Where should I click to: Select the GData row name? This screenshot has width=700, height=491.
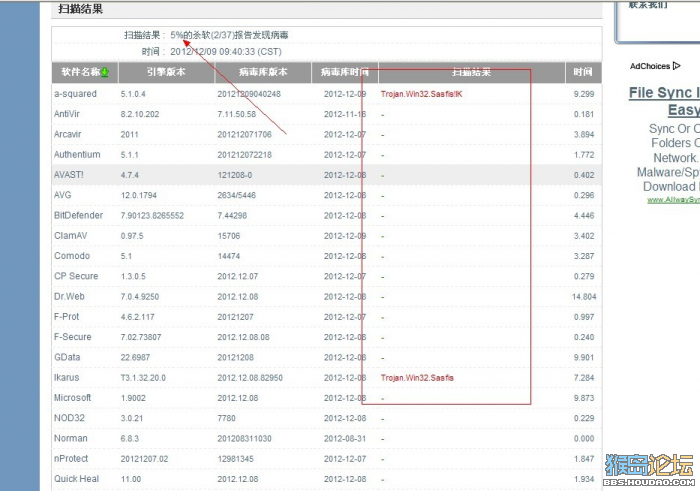[67, 357]
